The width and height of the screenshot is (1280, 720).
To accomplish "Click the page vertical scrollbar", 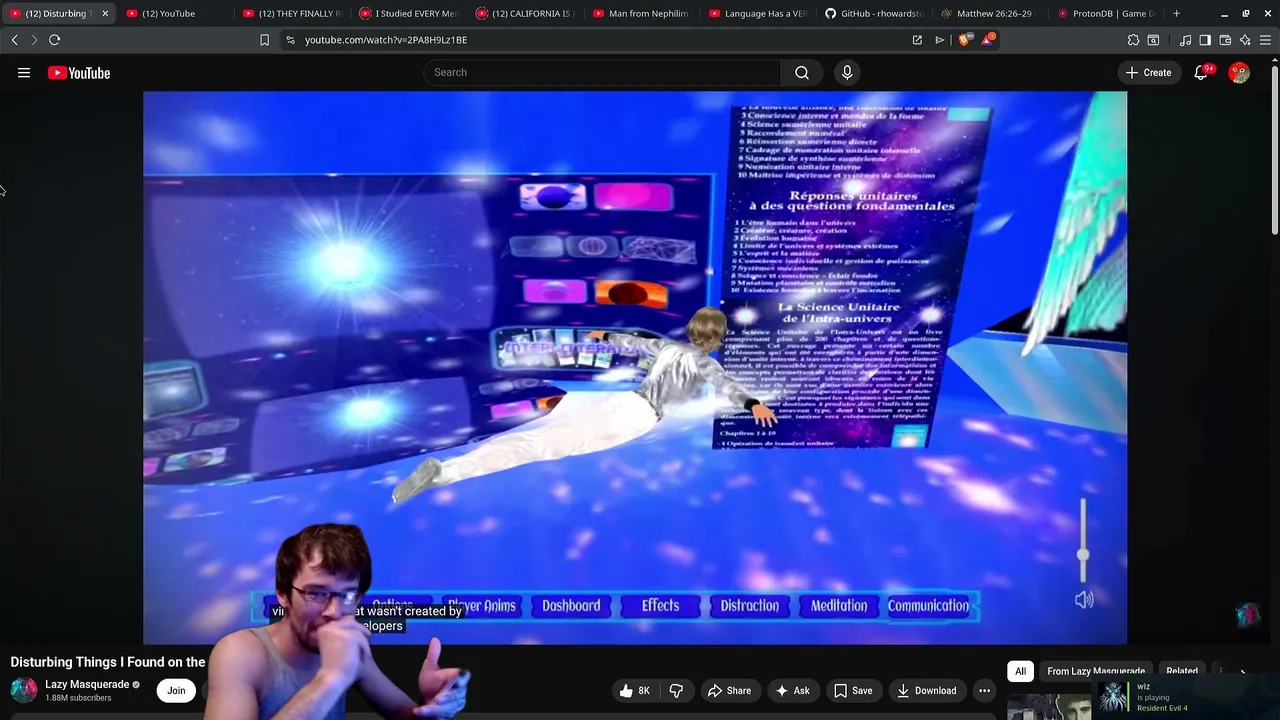I will pos(1274,148).
